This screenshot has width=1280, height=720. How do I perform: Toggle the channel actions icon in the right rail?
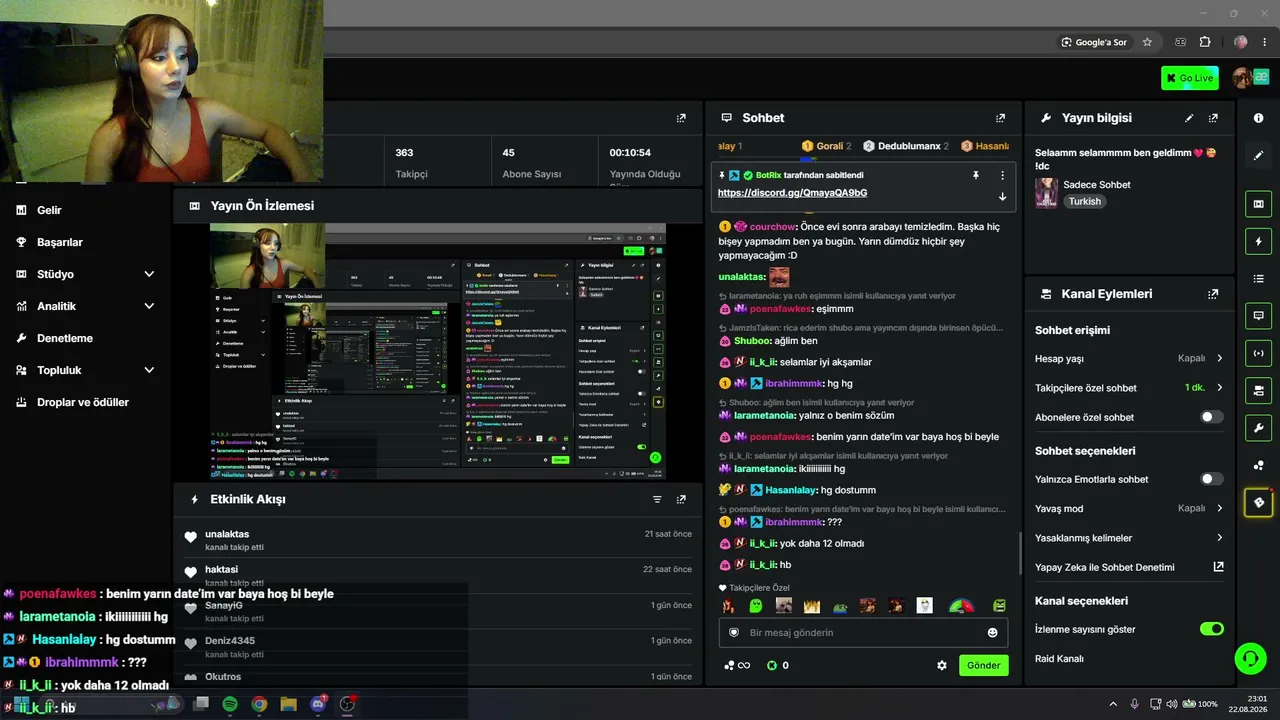tap(1258, 390)
